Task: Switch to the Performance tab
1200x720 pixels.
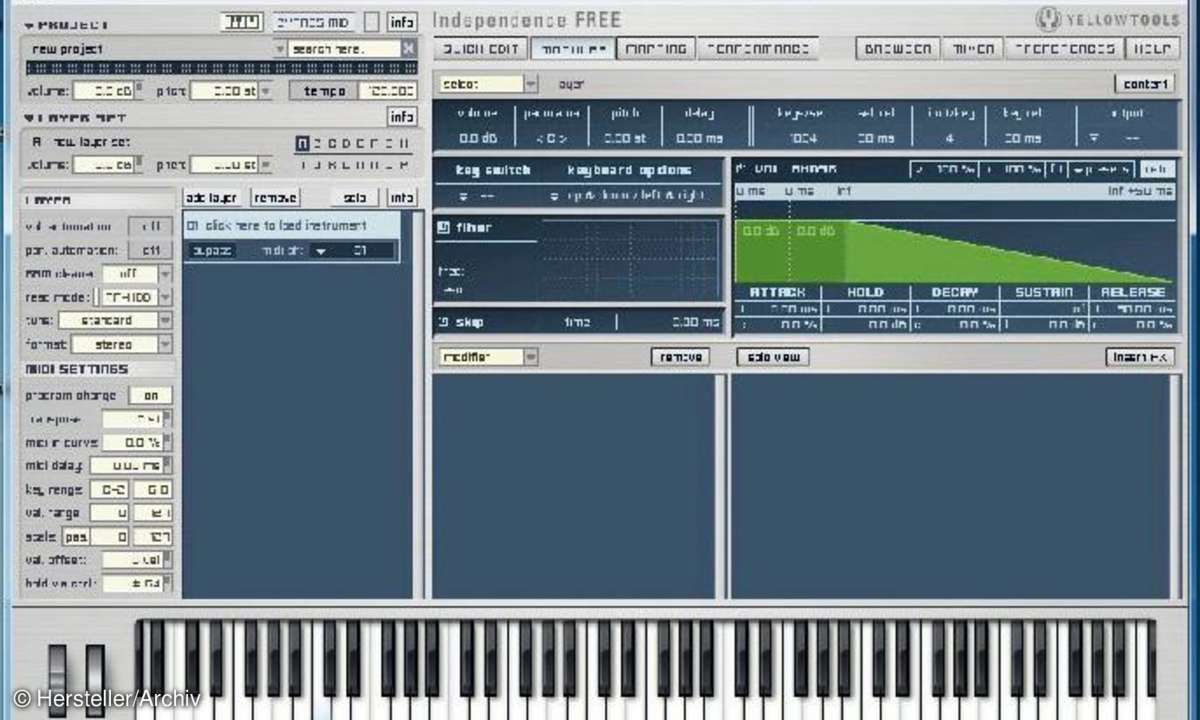Action: click(757, 48)
